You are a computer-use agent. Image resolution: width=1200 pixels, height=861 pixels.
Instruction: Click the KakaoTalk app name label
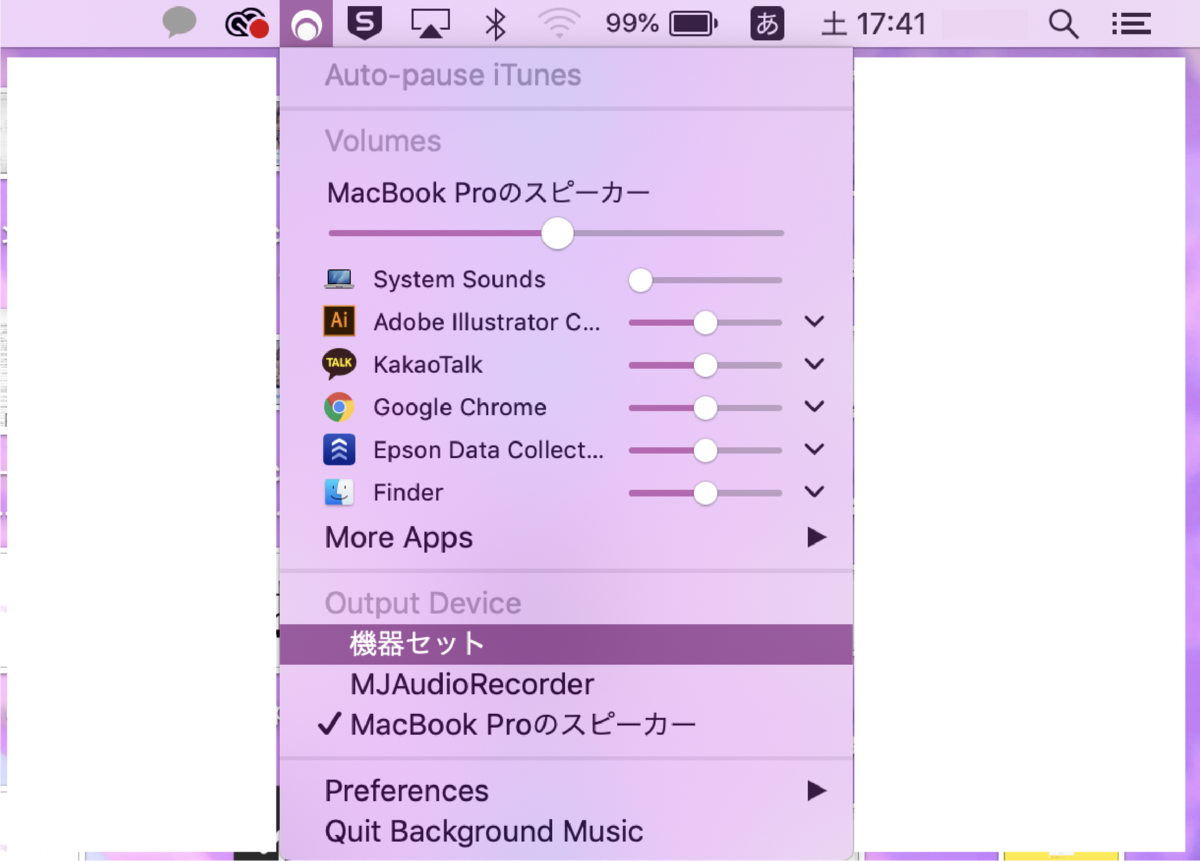[428, 365]
